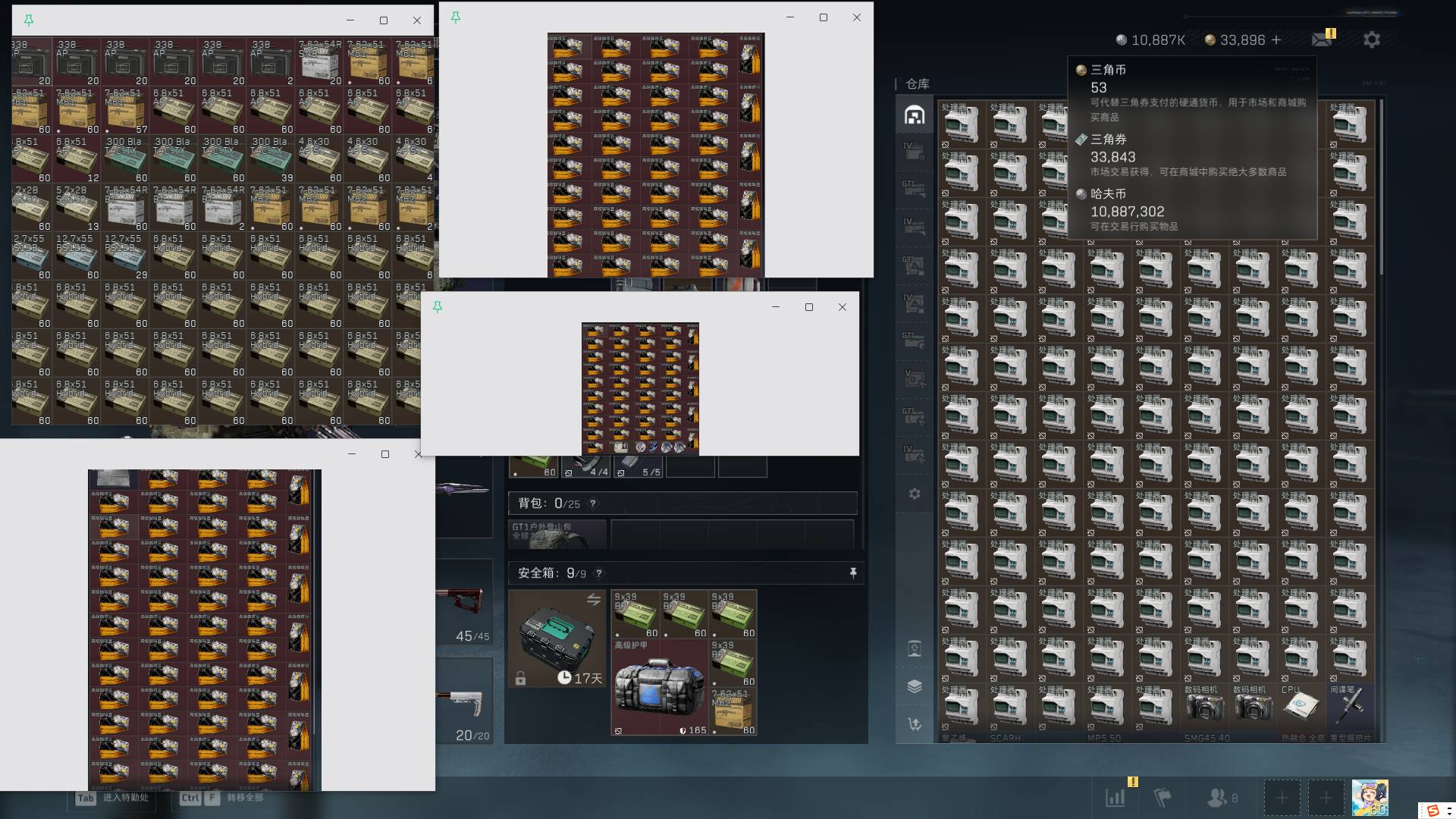Open the statistics bar chart icon
The height and width of the screenshot is (819, 1456).
pos(1115,798)
